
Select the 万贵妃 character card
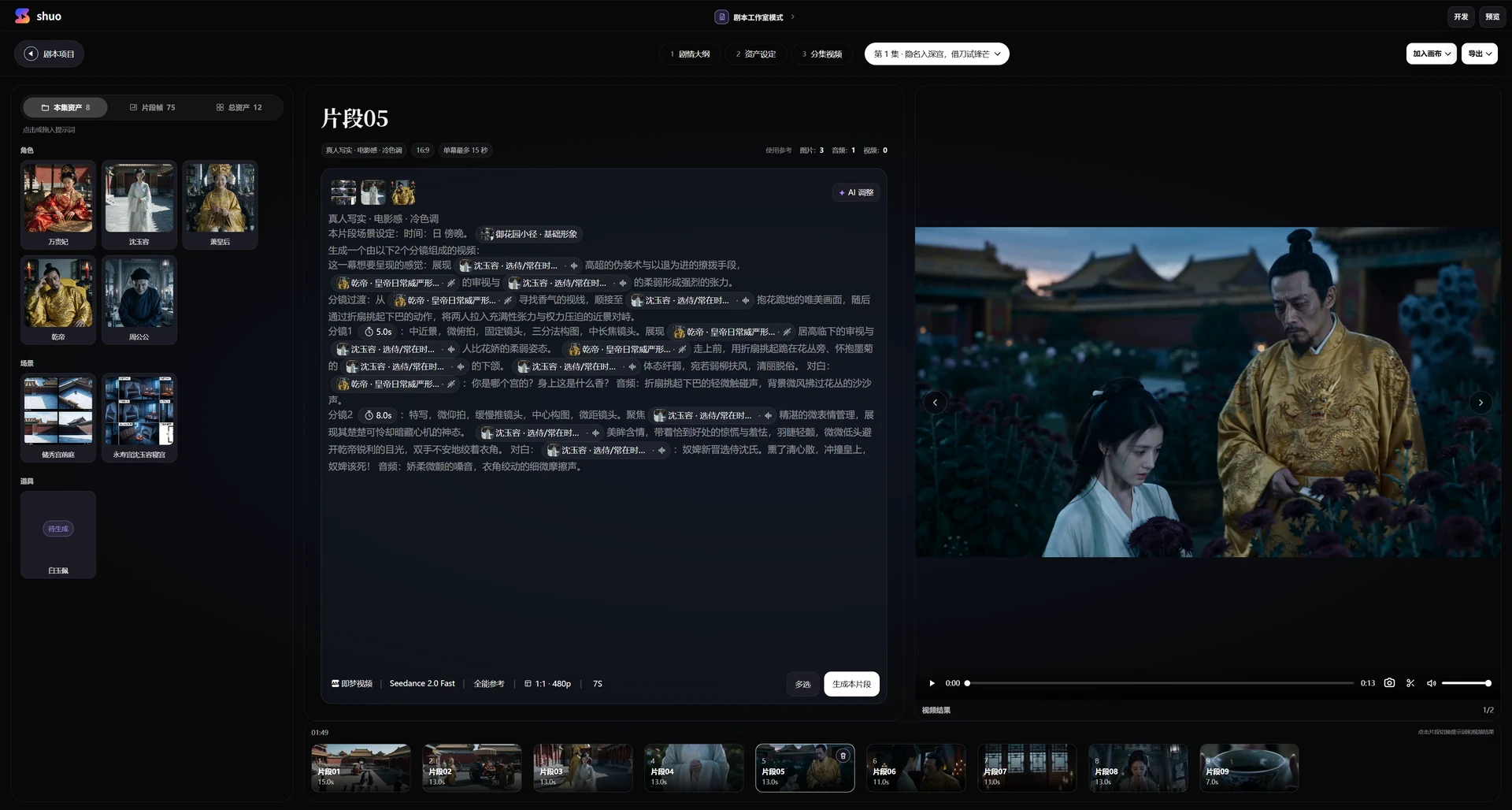click(x=58, y=205)
